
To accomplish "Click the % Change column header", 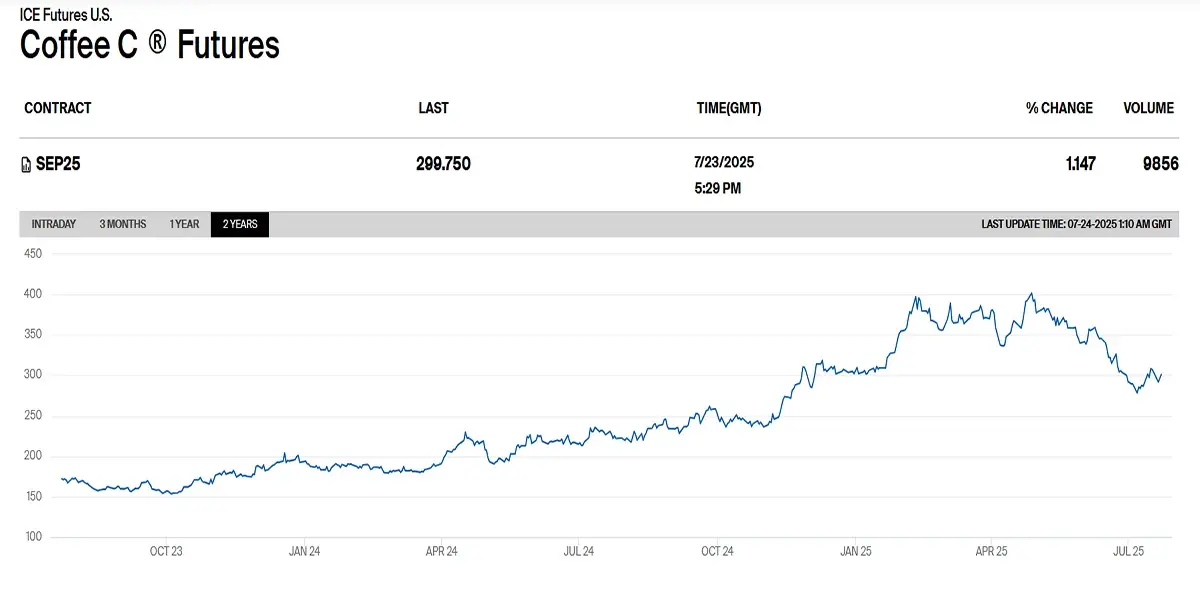I will pyautogui.click(x=1059, y=108).
